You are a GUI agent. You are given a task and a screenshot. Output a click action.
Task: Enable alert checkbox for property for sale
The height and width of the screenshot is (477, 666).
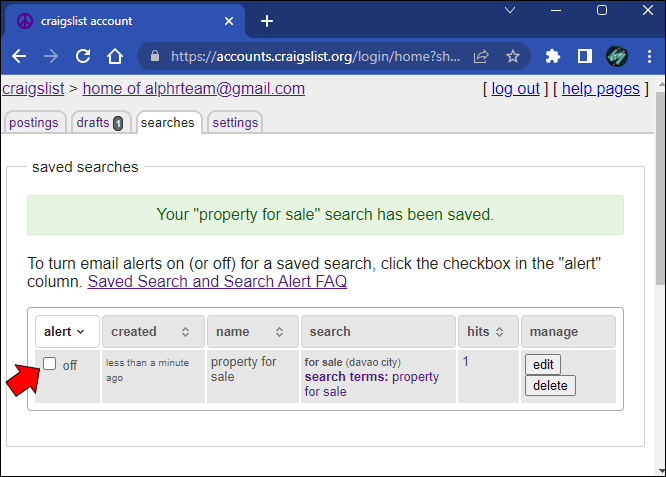[50, 364]
